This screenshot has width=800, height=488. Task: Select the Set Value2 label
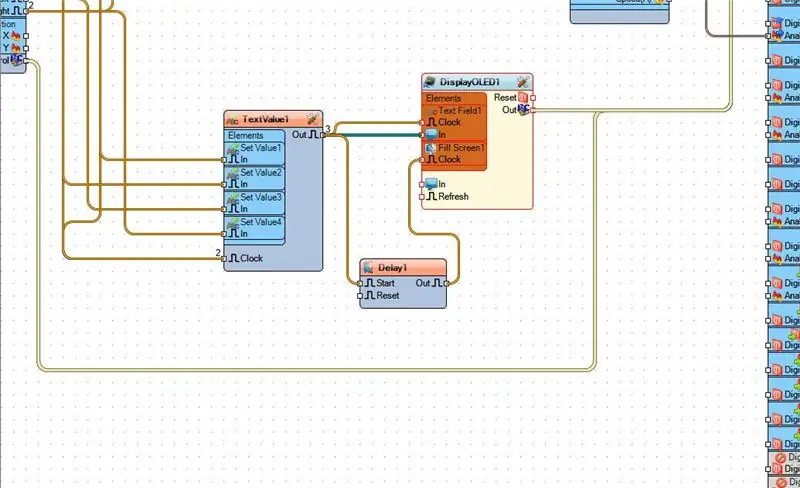261,173
